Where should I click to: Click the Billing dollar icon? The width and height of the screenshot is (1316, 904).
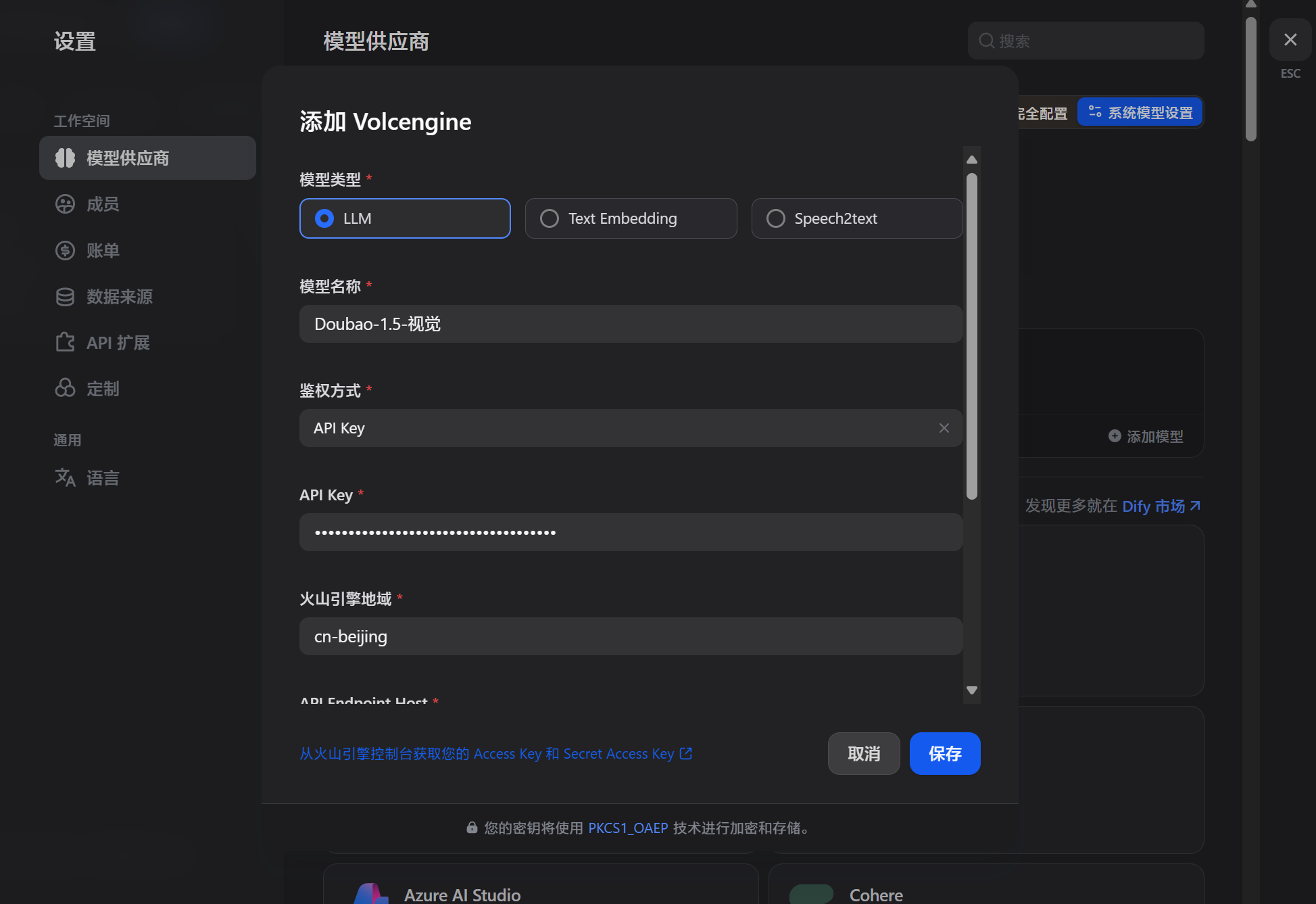tap(65, 250)
